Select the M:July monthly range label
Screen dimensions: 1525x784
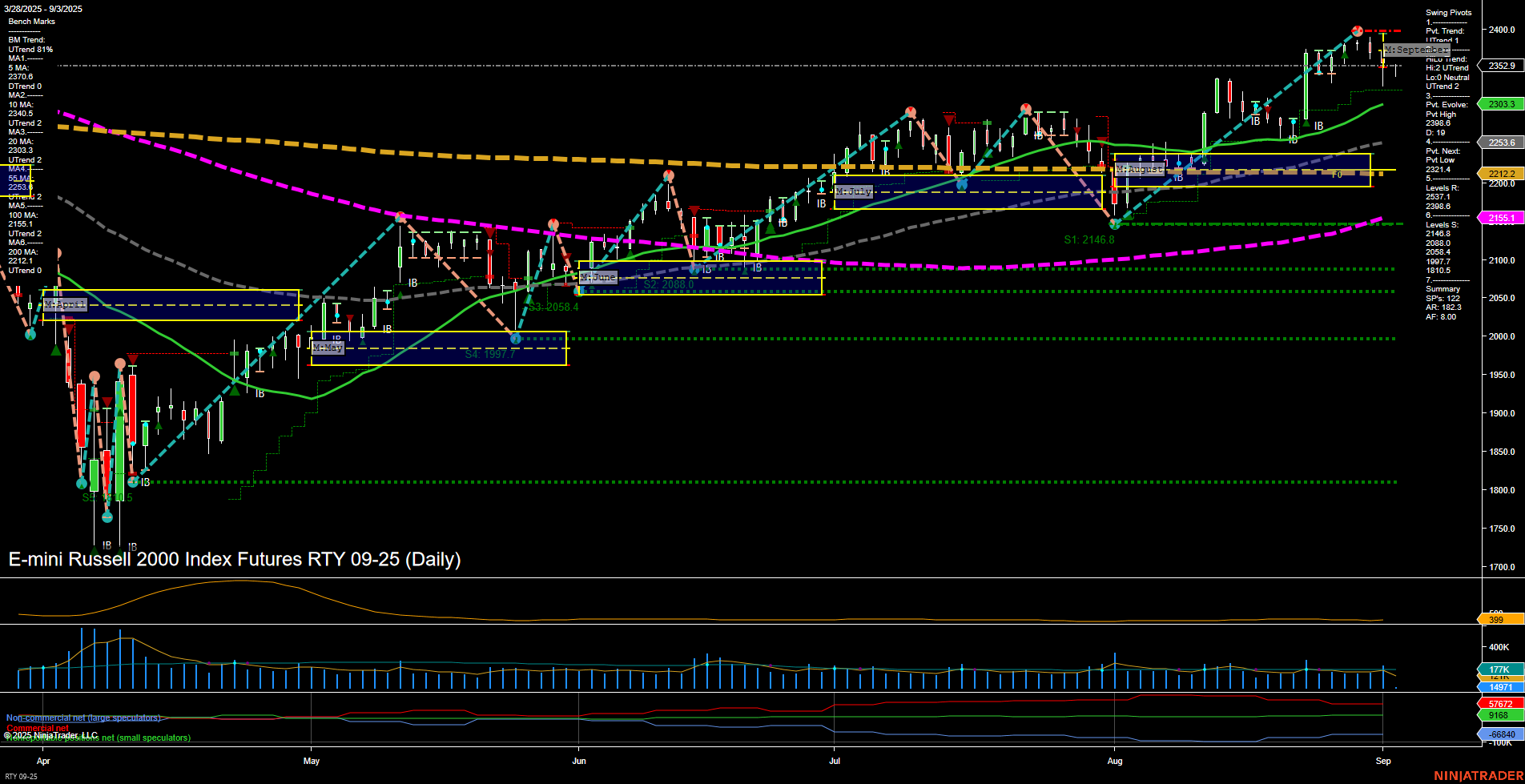click(854, 191)
